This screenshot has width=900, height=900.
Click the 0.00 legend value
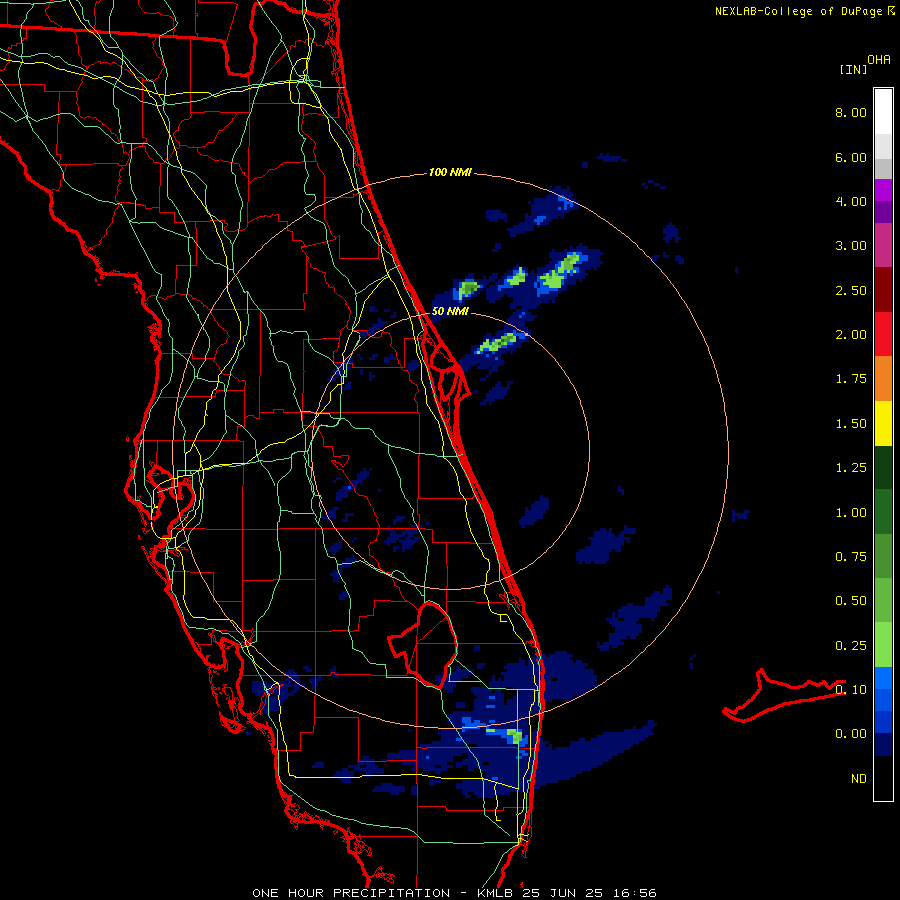pos(851,734)
